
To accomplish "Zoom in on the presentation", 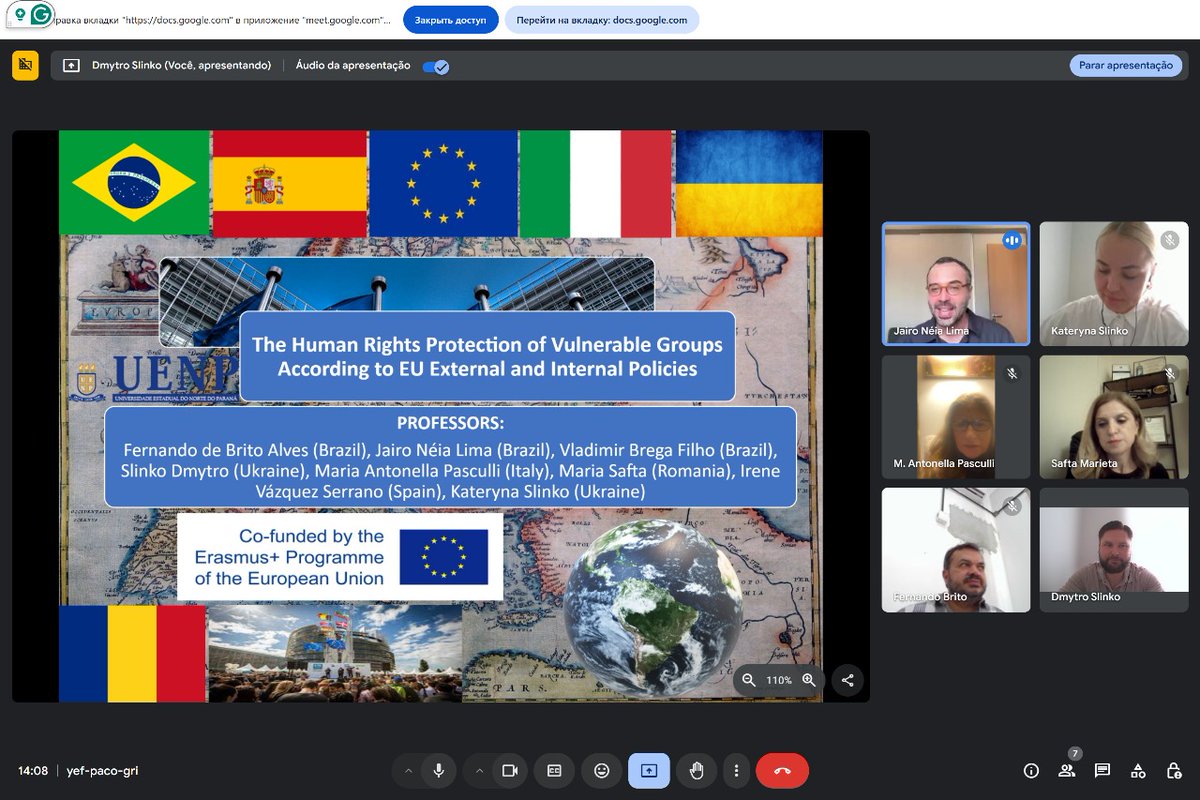I will [x=809, y=680].
